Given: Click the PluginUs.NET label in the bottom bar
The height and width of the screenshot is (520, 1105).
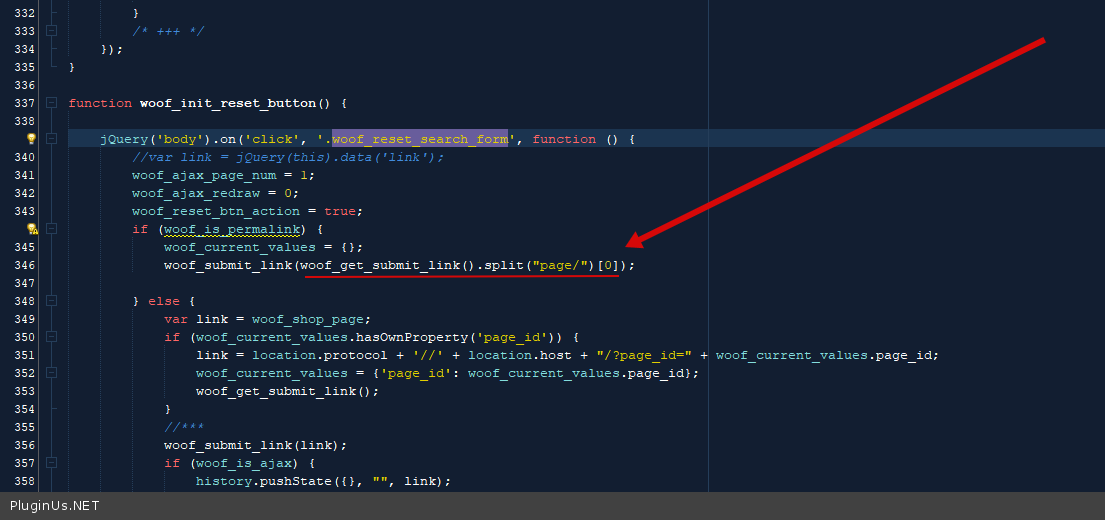Looking at the screenshot, I should point(55,506).
